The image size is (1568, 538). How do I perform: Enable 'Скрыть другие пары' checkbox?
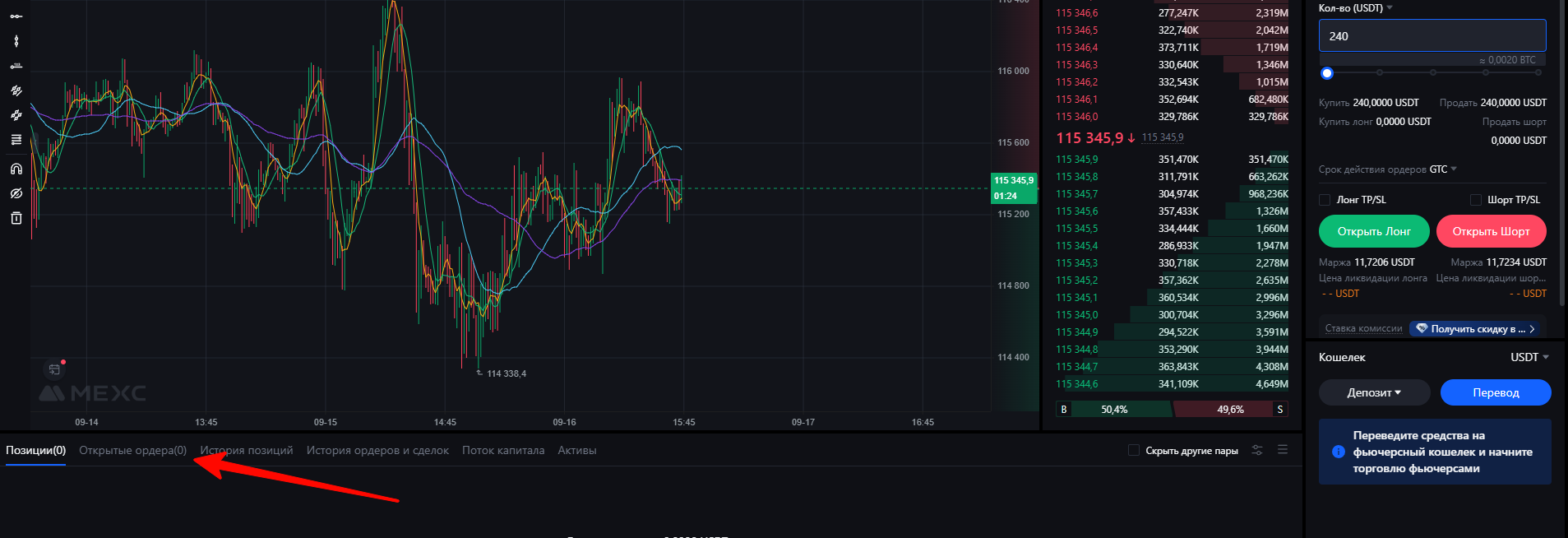[x=1134, y=450]
